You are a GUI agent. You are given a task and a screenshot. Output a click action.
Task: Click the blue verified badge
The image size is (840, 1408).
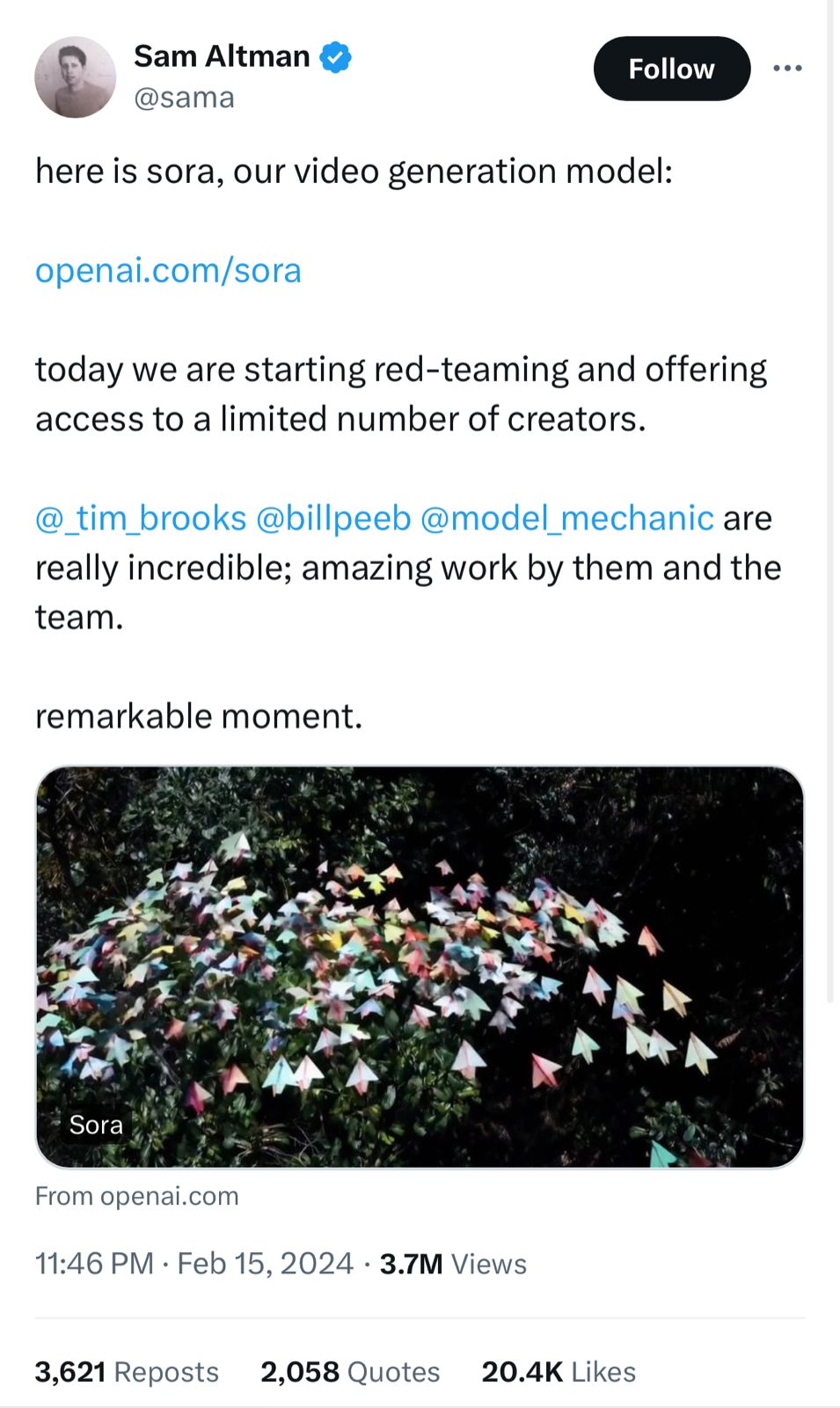335,57
